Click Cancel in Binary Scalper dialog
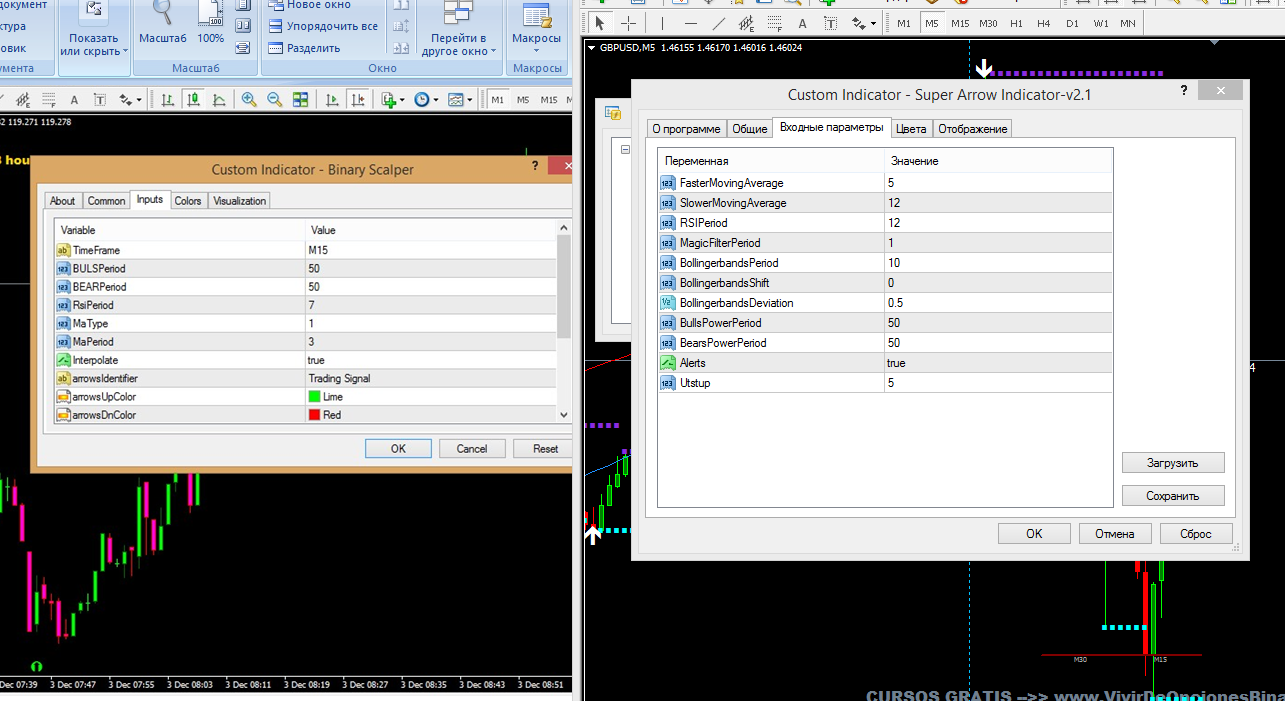This screenshot has width=1285, height=701. 472,449
